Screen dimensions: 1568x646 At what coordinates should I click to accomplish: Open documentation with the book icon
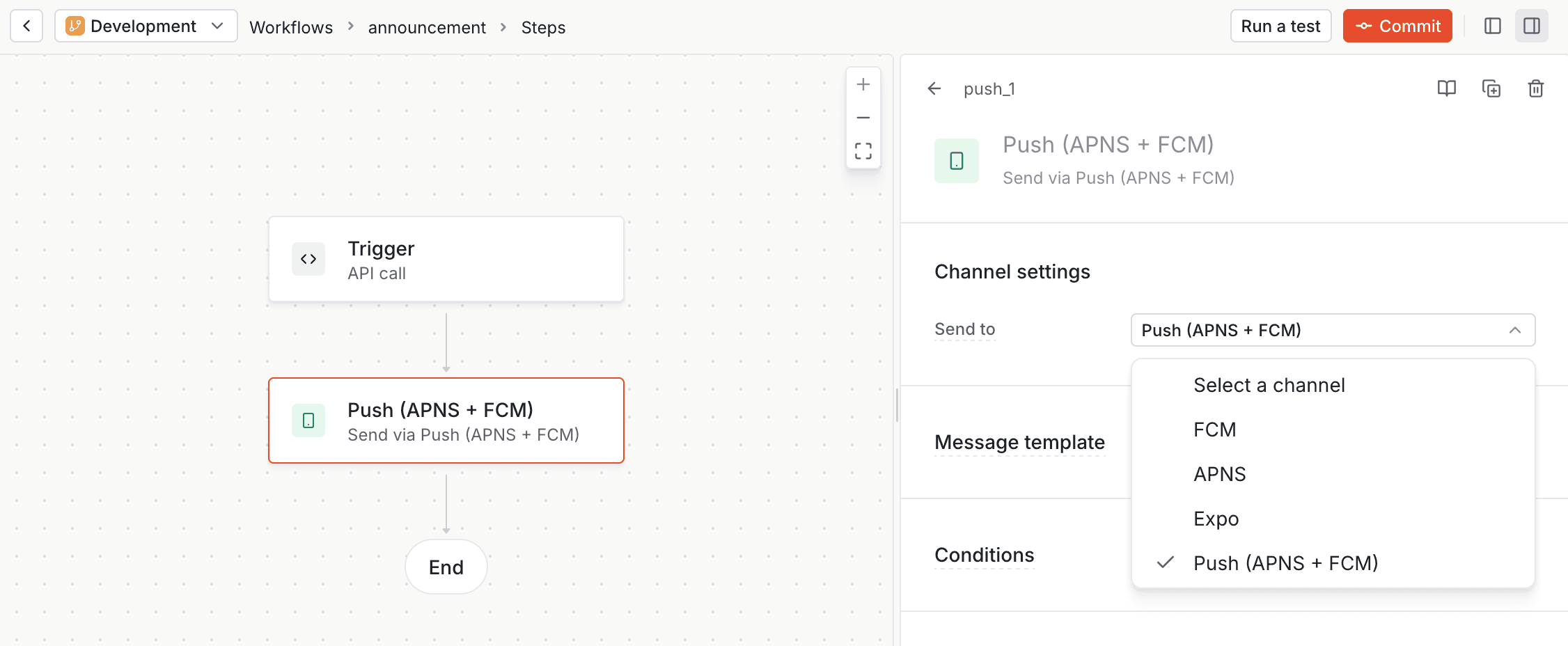point(1446,88)
